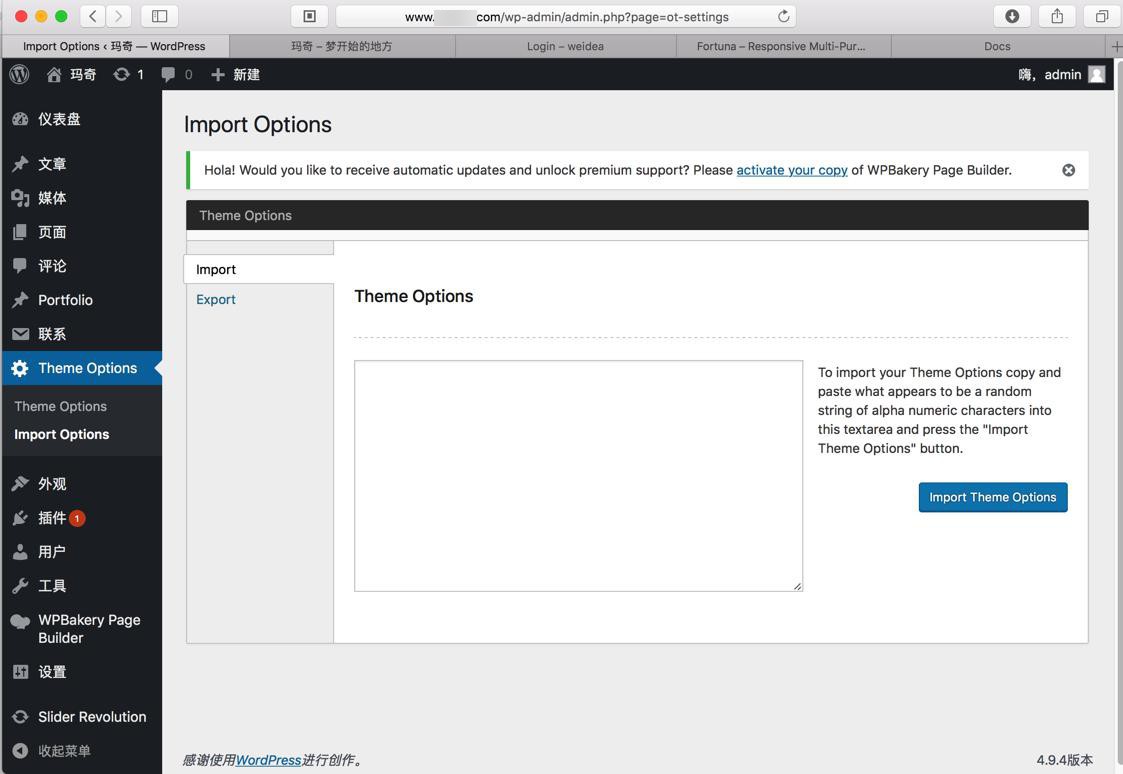Click the 文章 pushpin icon

coord(20,164)
